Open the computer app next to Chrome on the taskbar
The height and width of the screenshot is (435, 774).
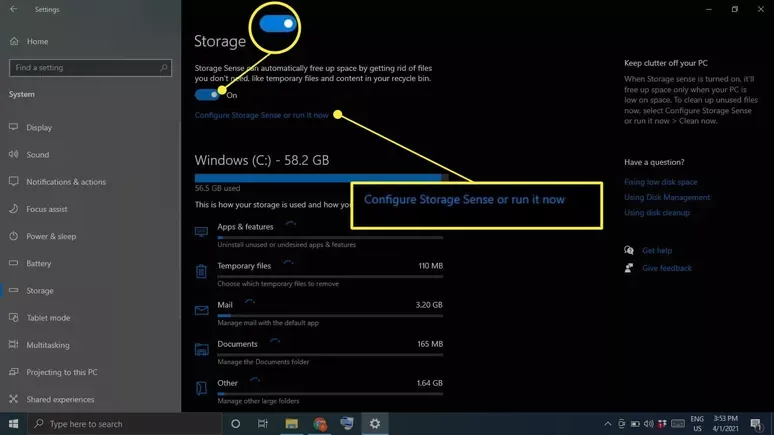point(347,424)
